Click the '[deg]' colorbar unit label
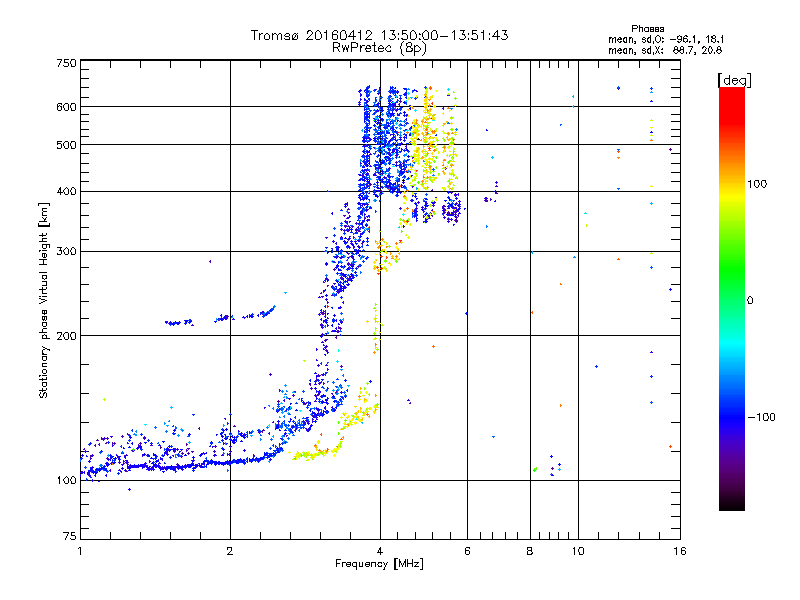Screen dimensions: 800x600 tap(734, 80)
